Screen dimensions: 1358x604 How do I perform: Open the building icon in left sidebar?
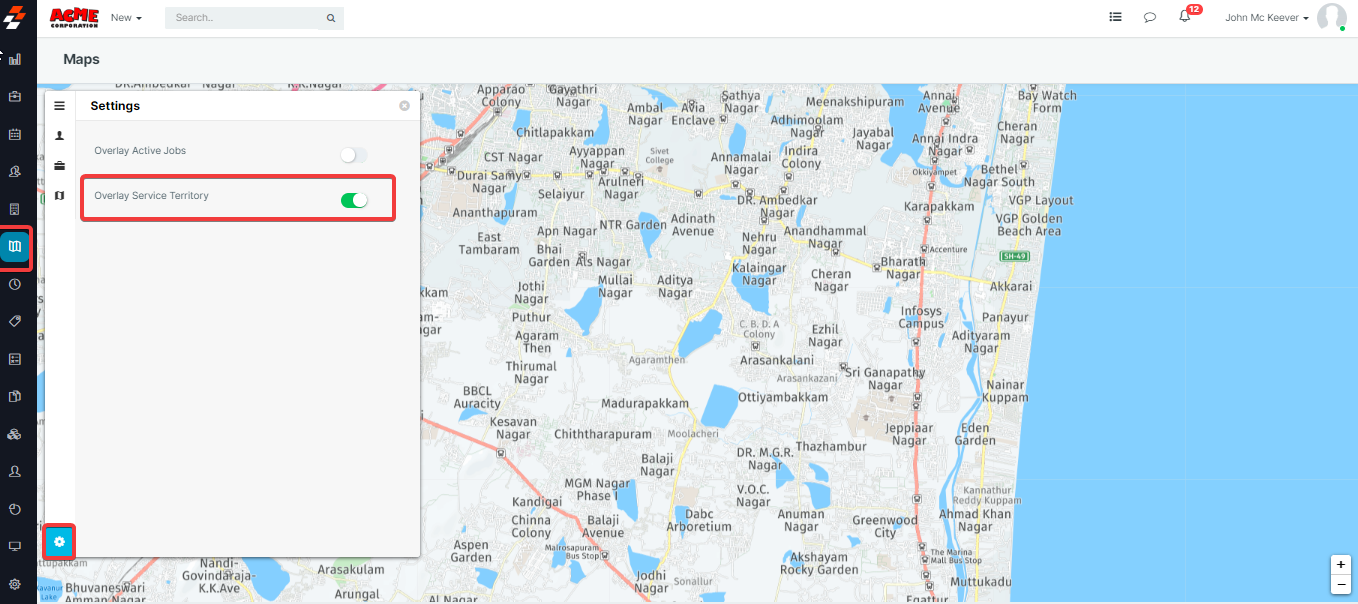(x=15, y=209)
